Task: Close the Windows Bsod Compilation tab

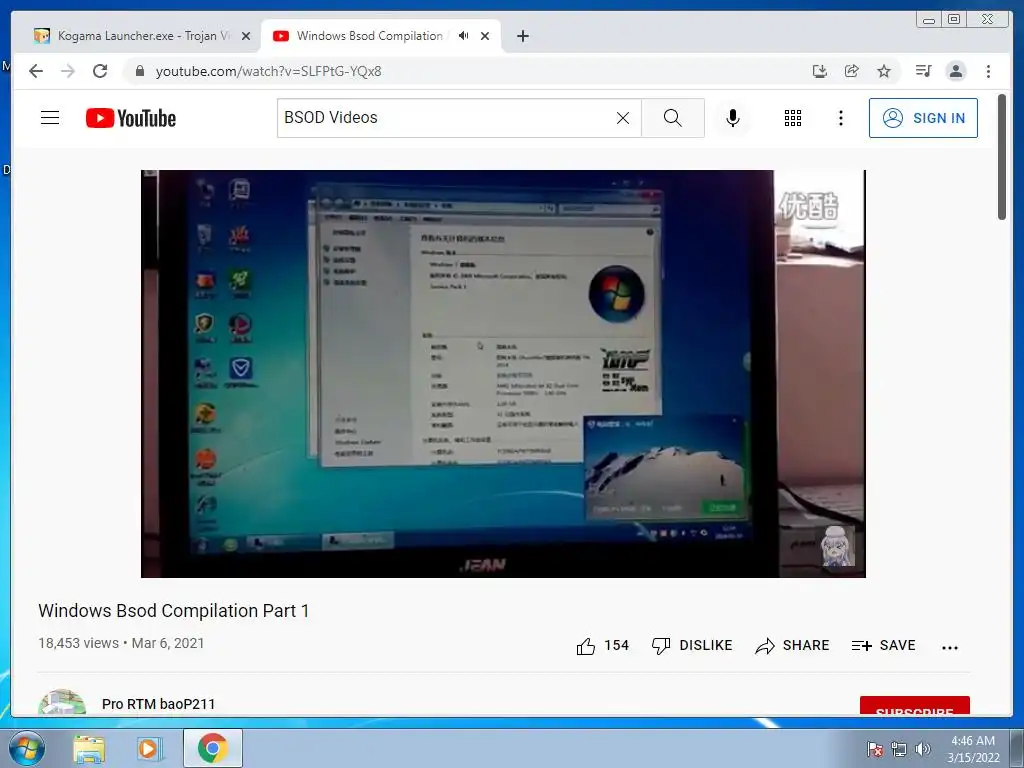Action: tap(485, 36)
